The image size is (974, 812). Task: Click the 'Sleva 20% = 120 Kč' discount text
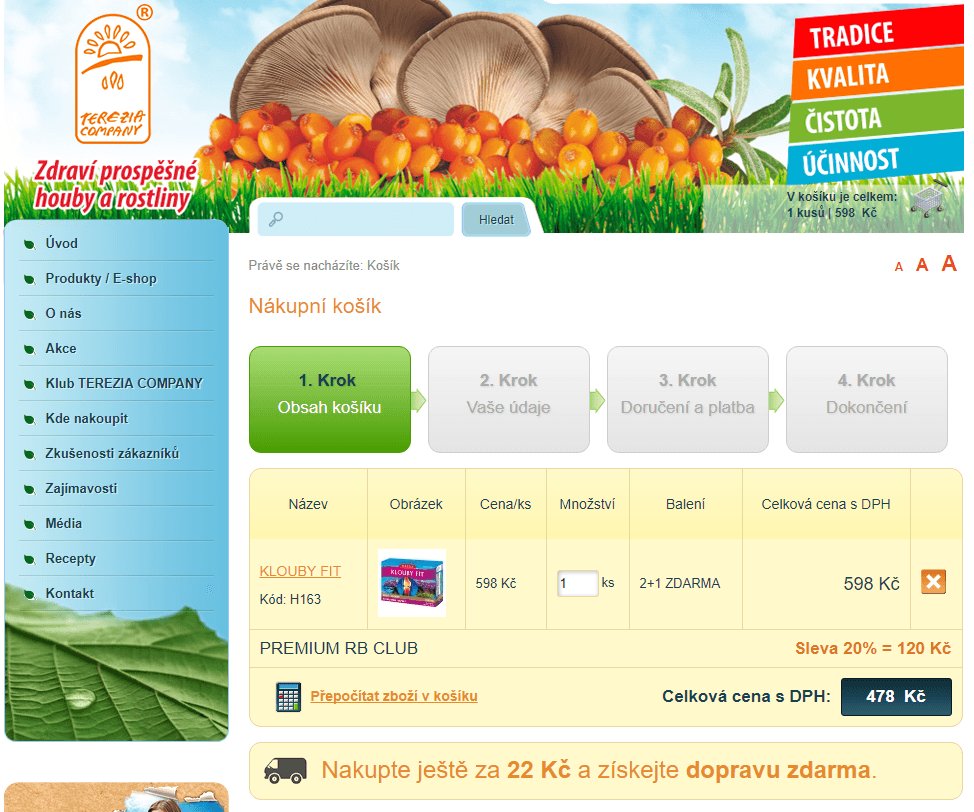click(x=873, y=648)
